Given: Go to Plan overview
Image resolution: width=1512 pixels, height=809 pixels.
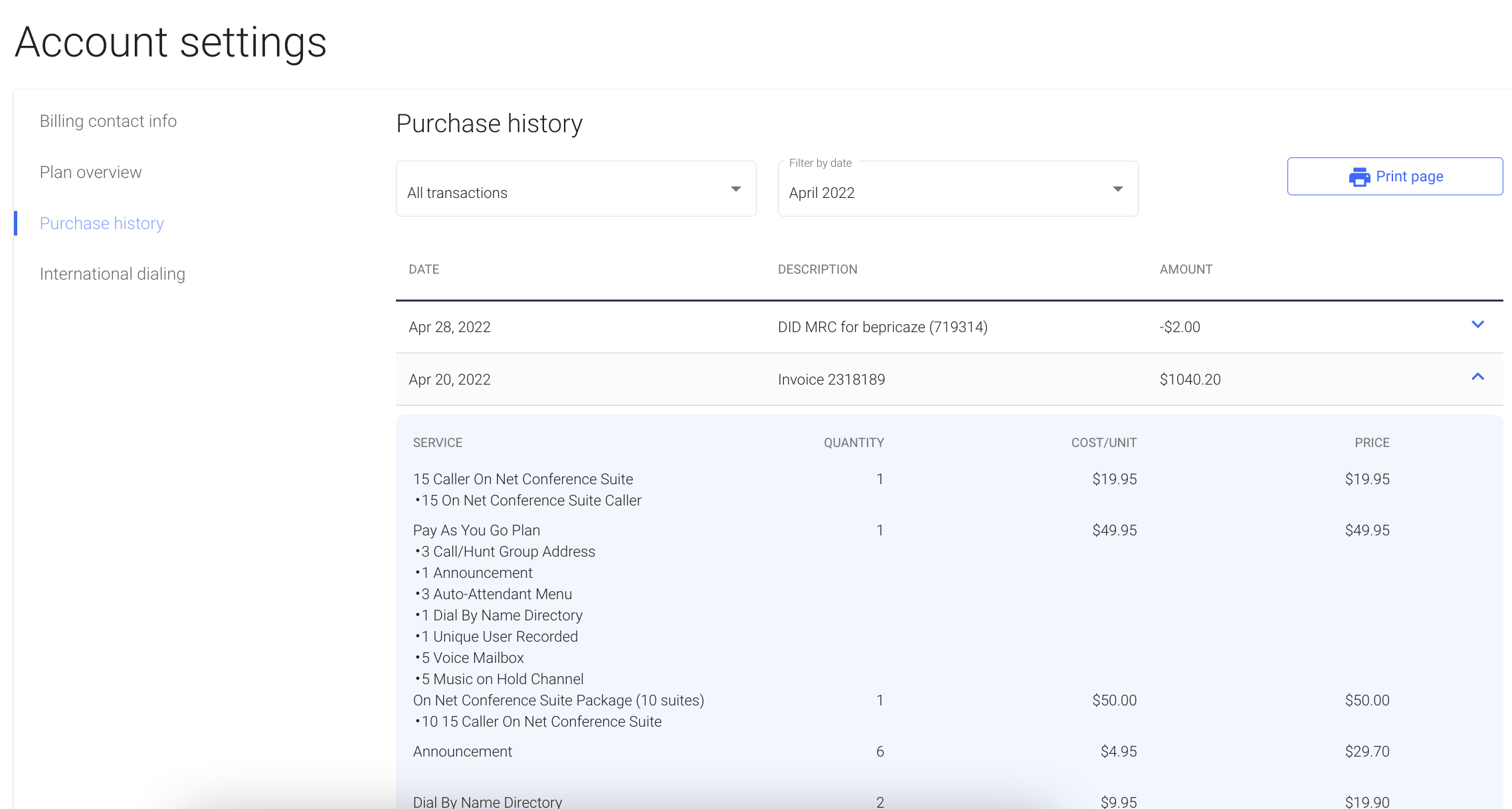Looking at the screenshot, I should 90,172.
